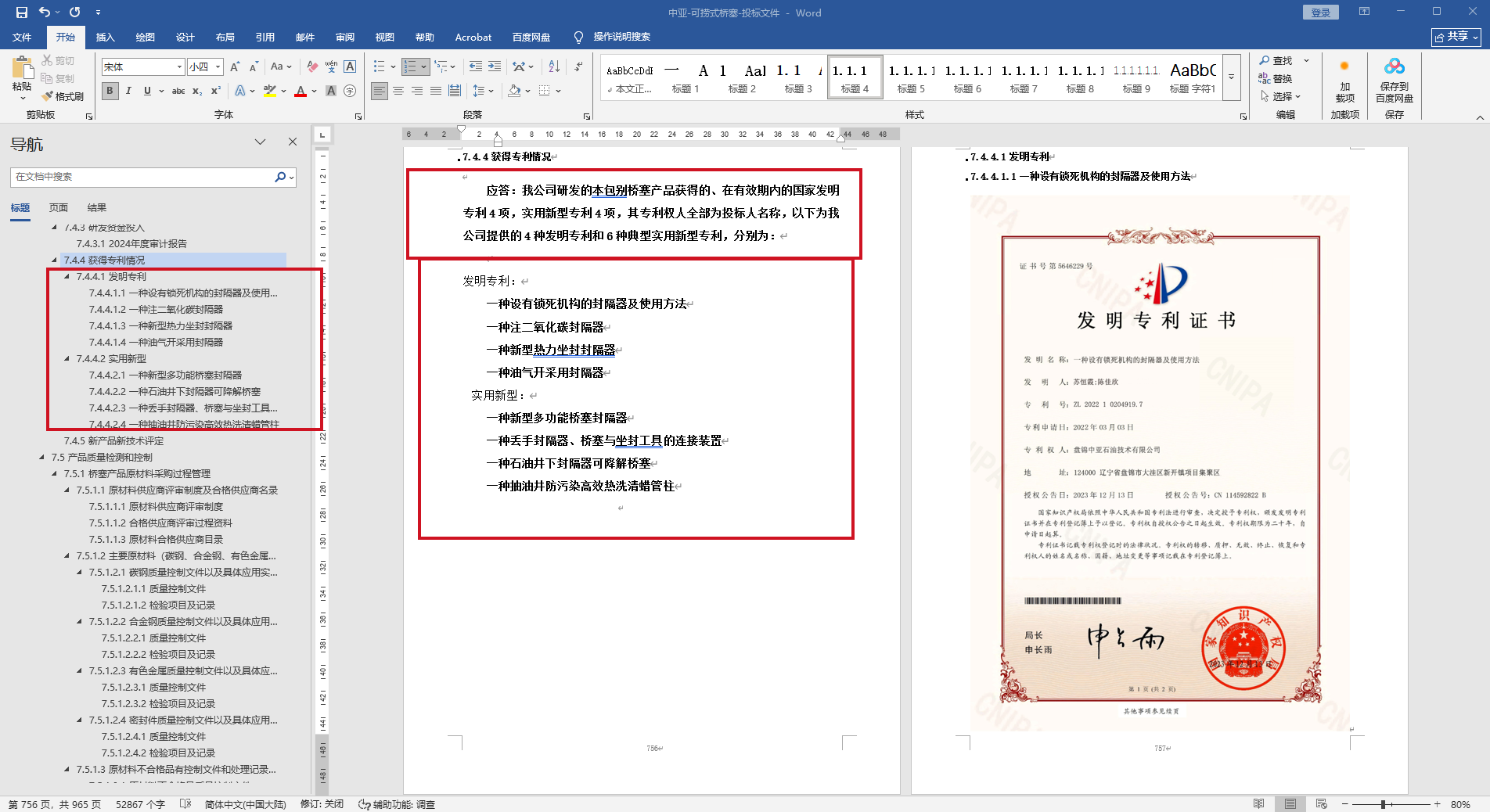Open Add-ins (加载项) from the ribbon
The height and width of the screenshot is (812, 1490).
point(1344,80)
